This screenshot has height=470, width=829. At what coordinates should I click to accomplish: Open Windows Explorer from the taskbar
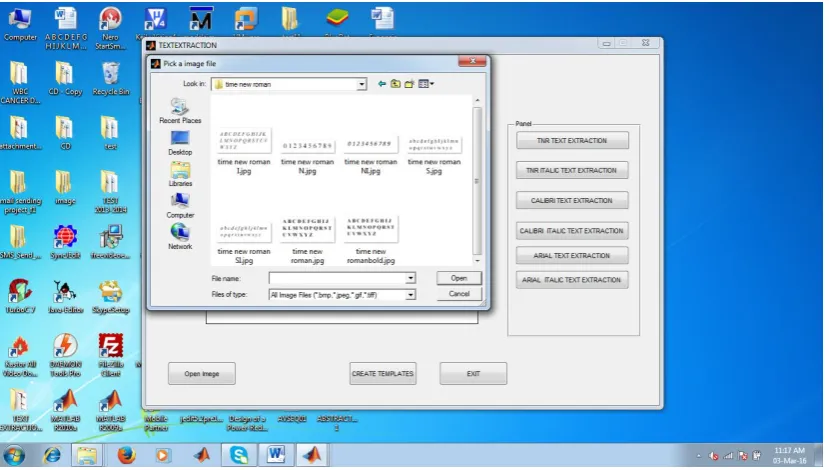point(87,455)
